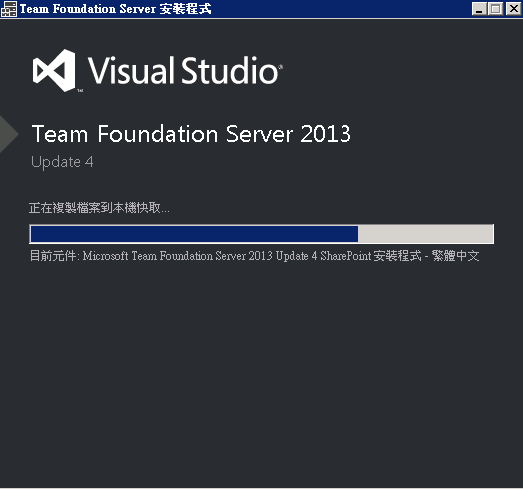Click the registered mark after Visual Studio
Image resolution: width=523 pixels, height=489 pixels.
click(x=281, y=67)
